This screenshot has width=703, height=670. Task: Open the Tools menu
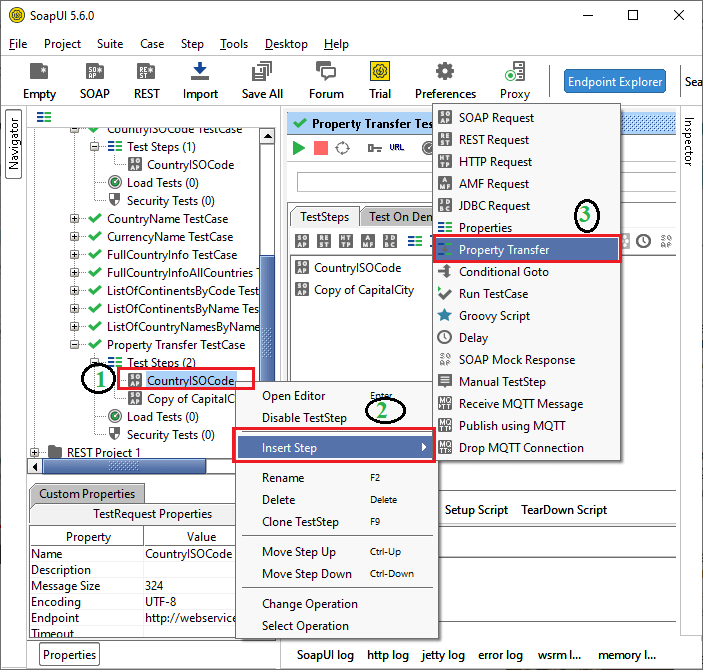(x=234, y=44)
